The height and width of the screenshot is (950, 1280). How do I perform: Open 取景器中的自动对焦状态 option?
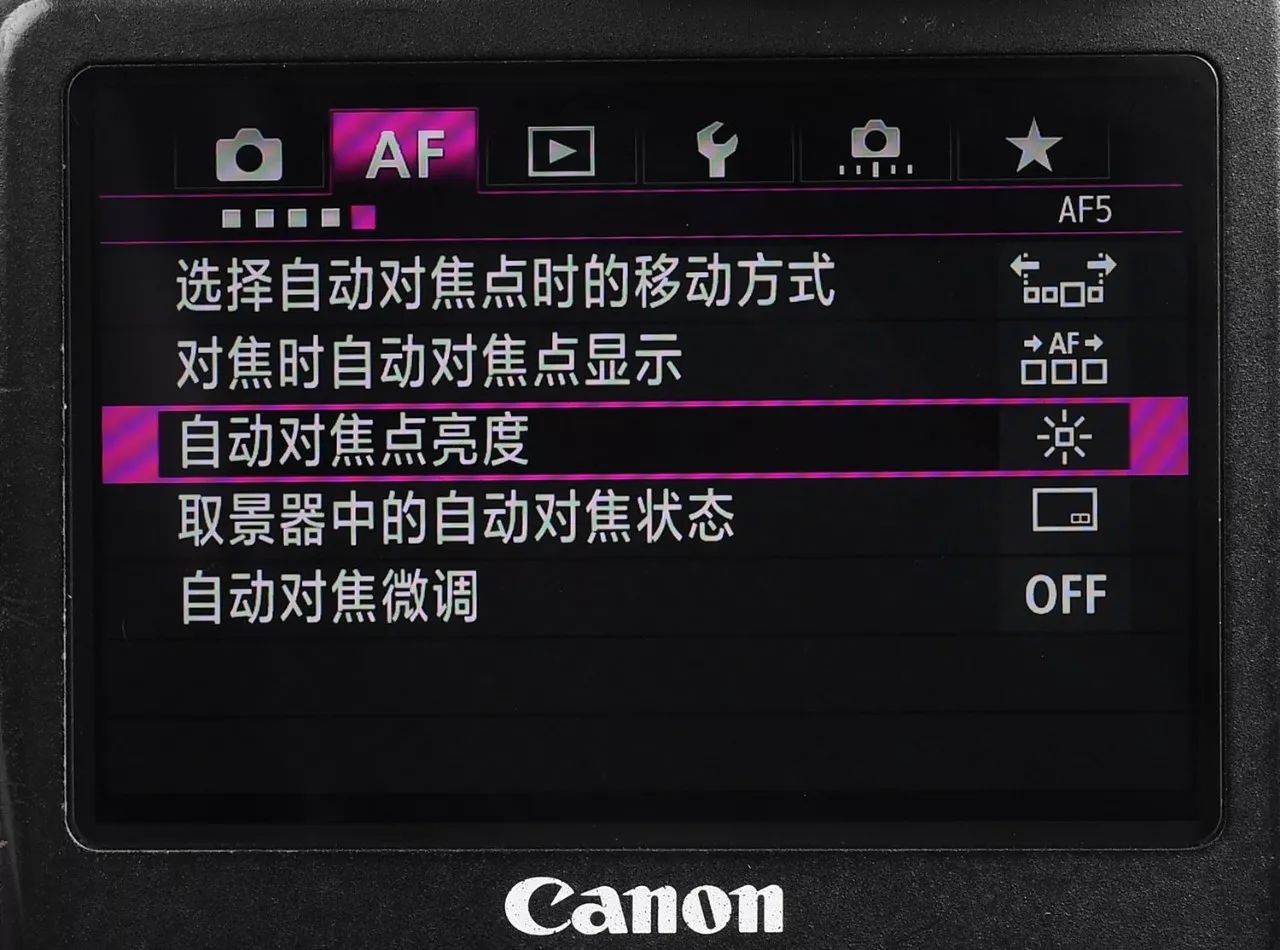[644, 517]
